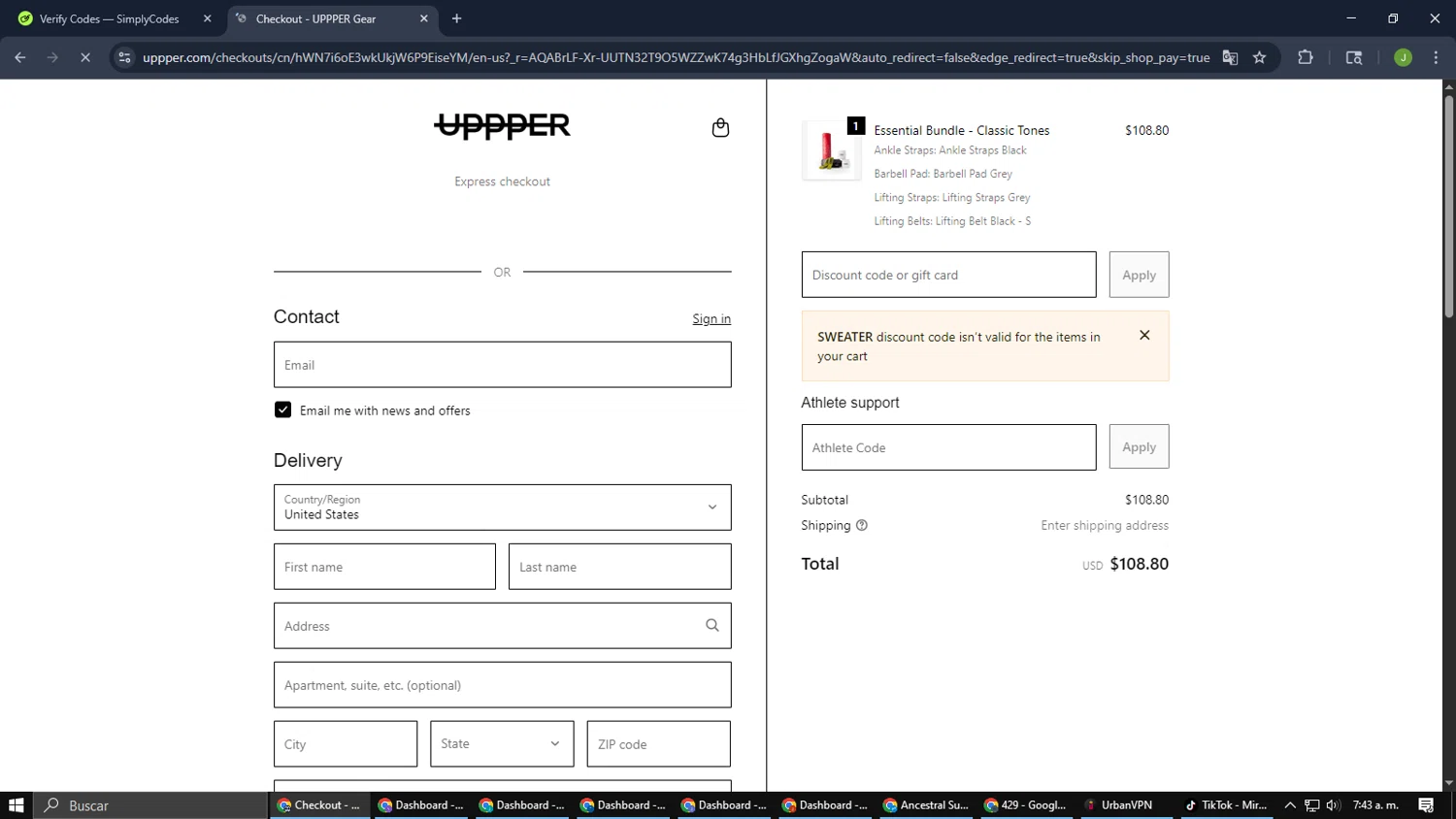This screenshot has height=819, width=1456.
Task: Click the UPPPER logo
Action: tap(502, 126)
